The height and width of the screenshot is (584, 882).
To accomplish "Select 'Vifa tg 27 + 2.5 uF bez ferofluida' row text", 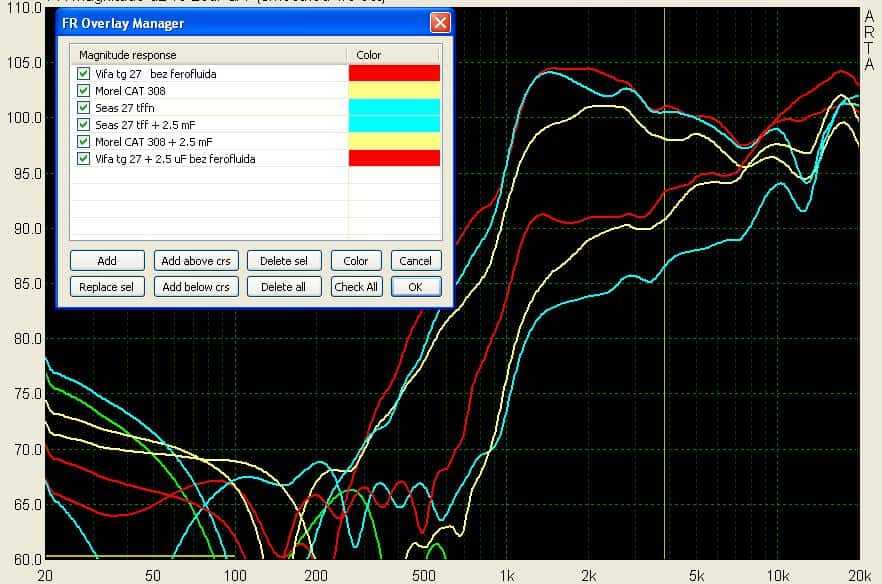I will (x=175, y=159).
